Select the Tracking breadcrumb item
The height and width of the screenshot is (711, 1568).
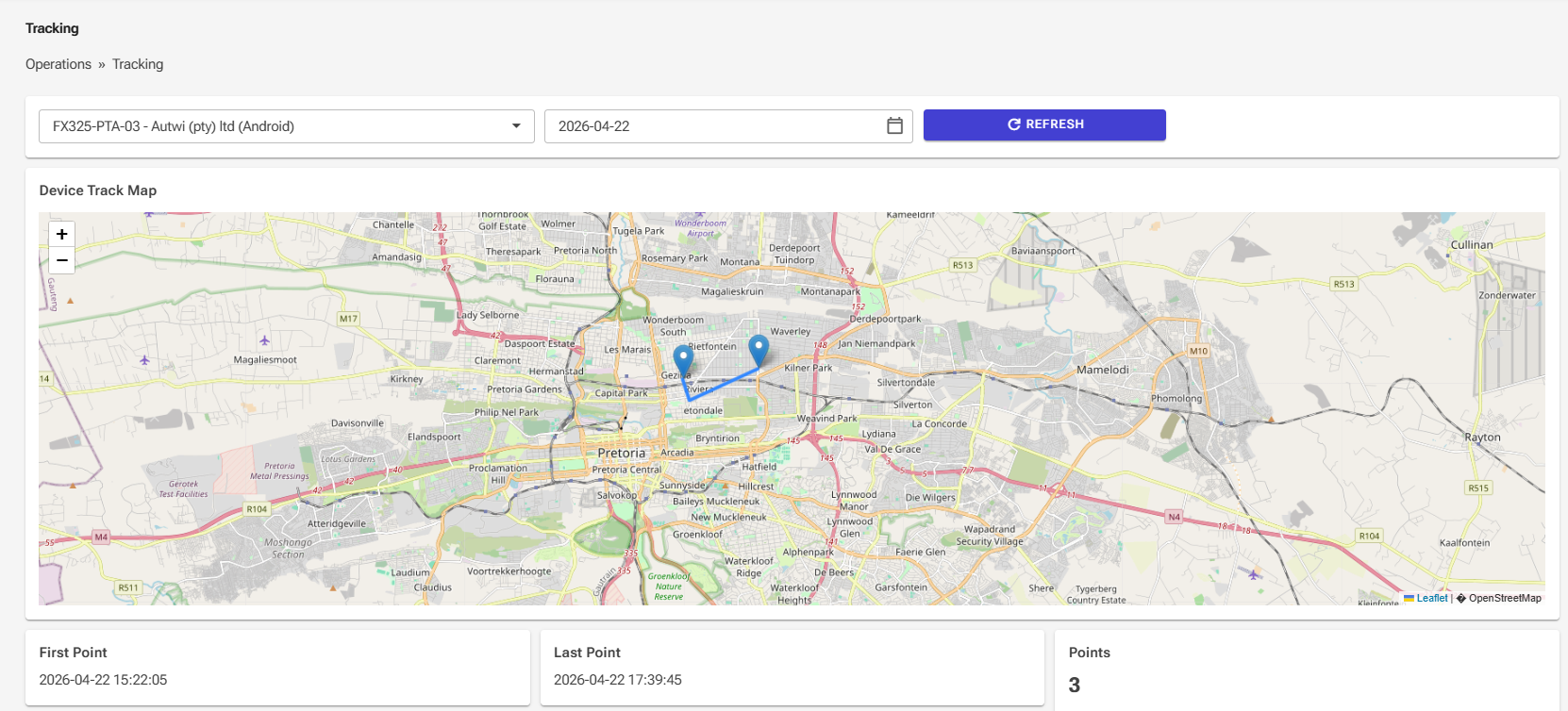(138, 64)
